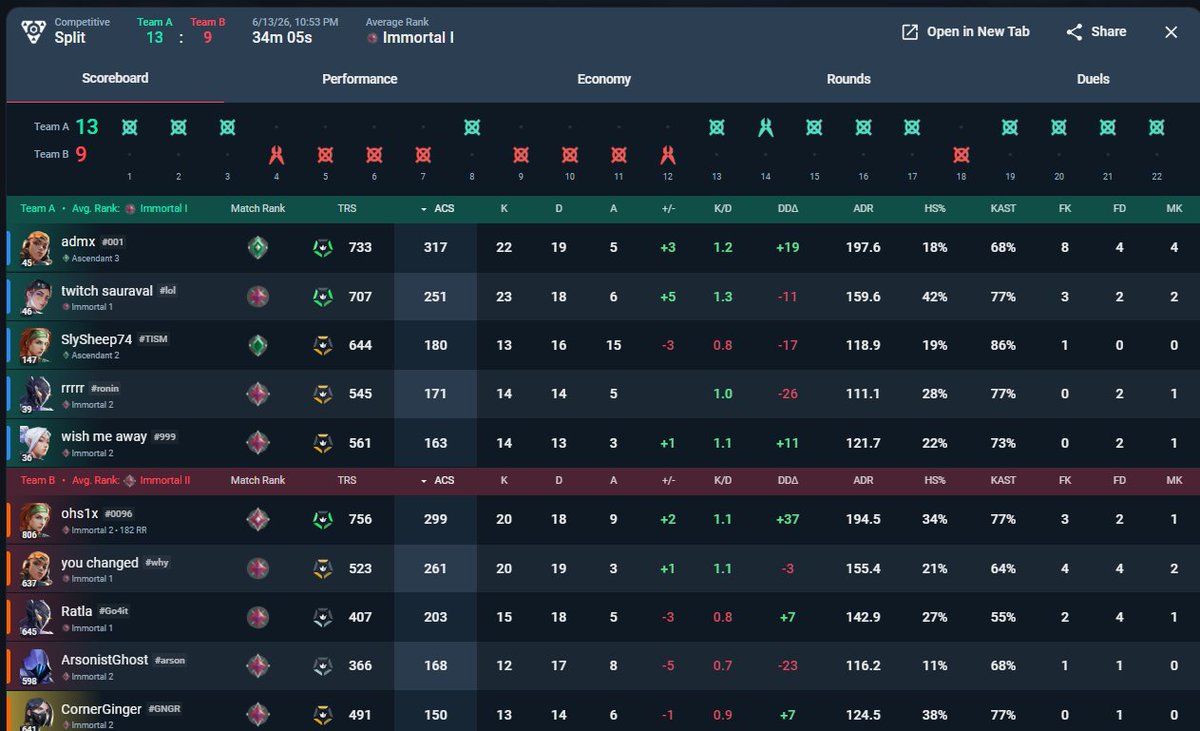Click ohs1x's agent portrait
The image size is (1200, 731).
point(35,519)
